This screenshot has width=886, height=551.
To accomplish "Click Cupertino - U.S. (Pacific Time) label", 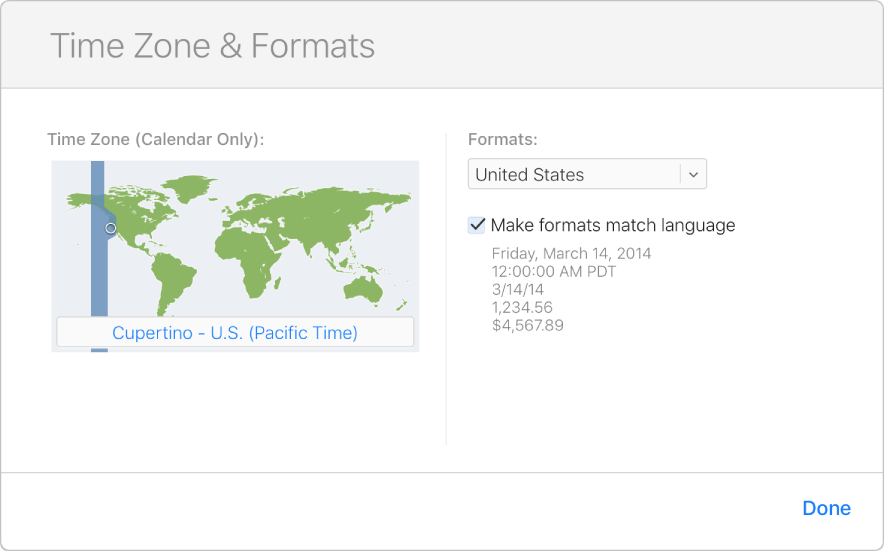I will coord(235,332).
